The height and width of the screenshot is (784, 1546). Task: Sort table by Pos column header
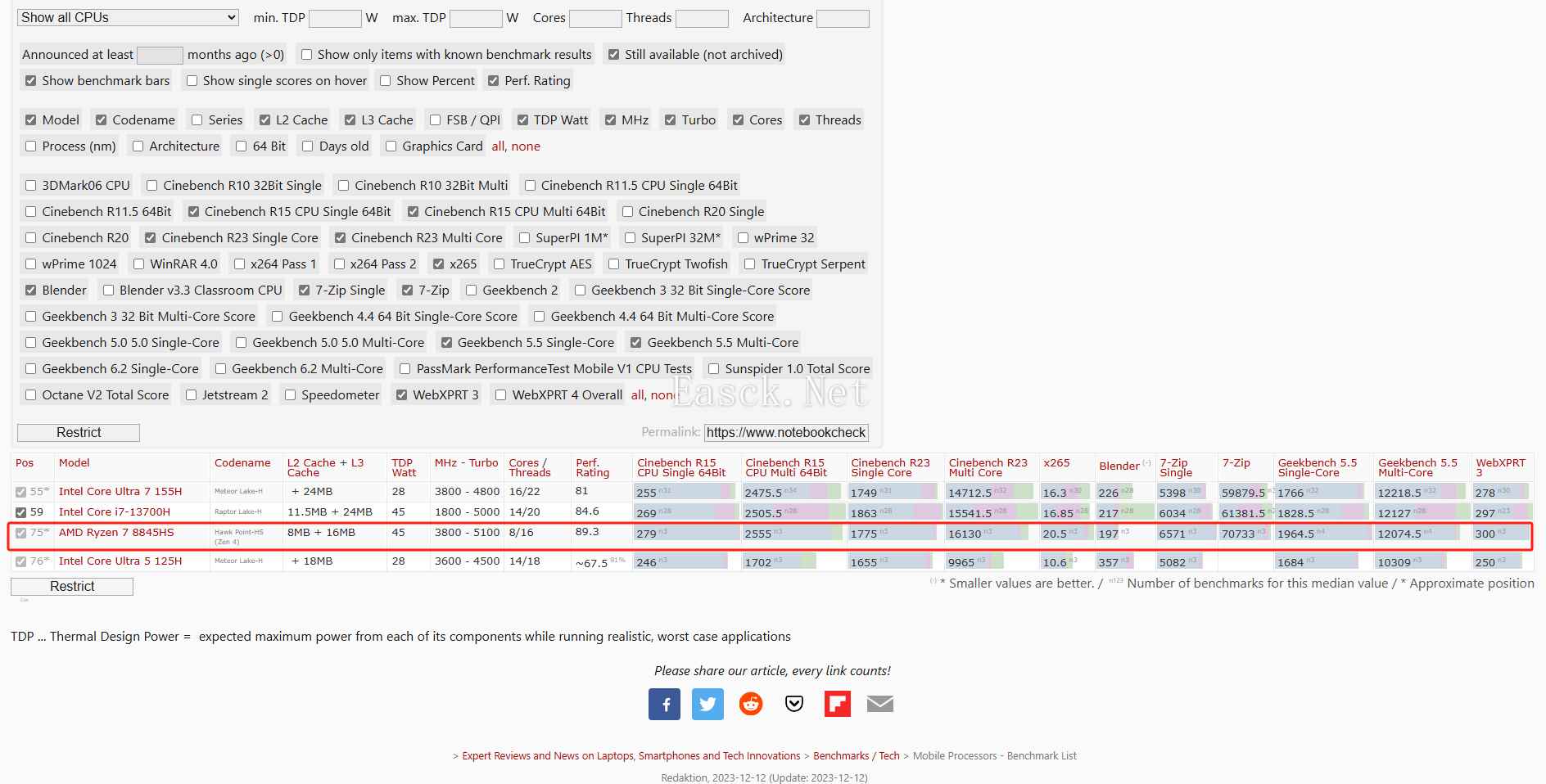pos(25,463)
